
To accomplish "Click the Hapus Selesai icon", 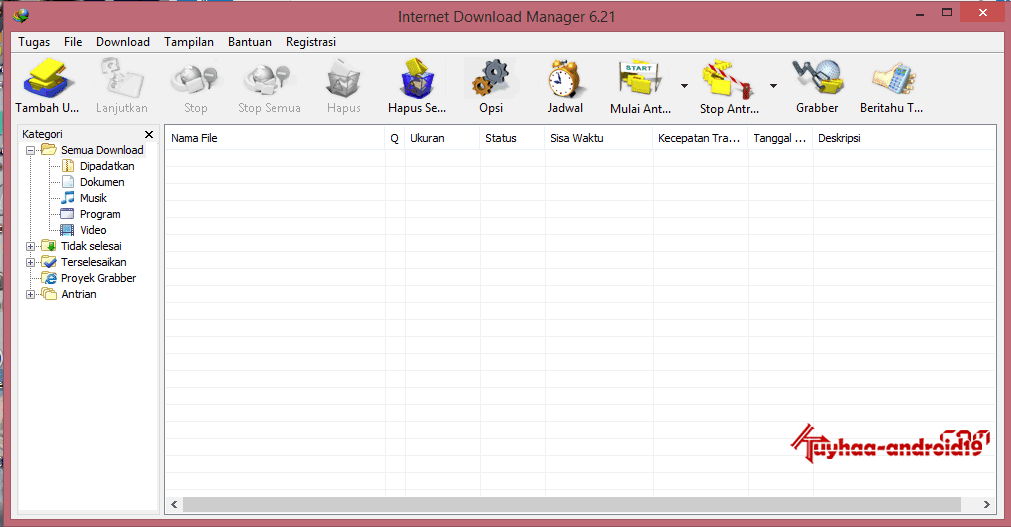I will pos(417,78).
